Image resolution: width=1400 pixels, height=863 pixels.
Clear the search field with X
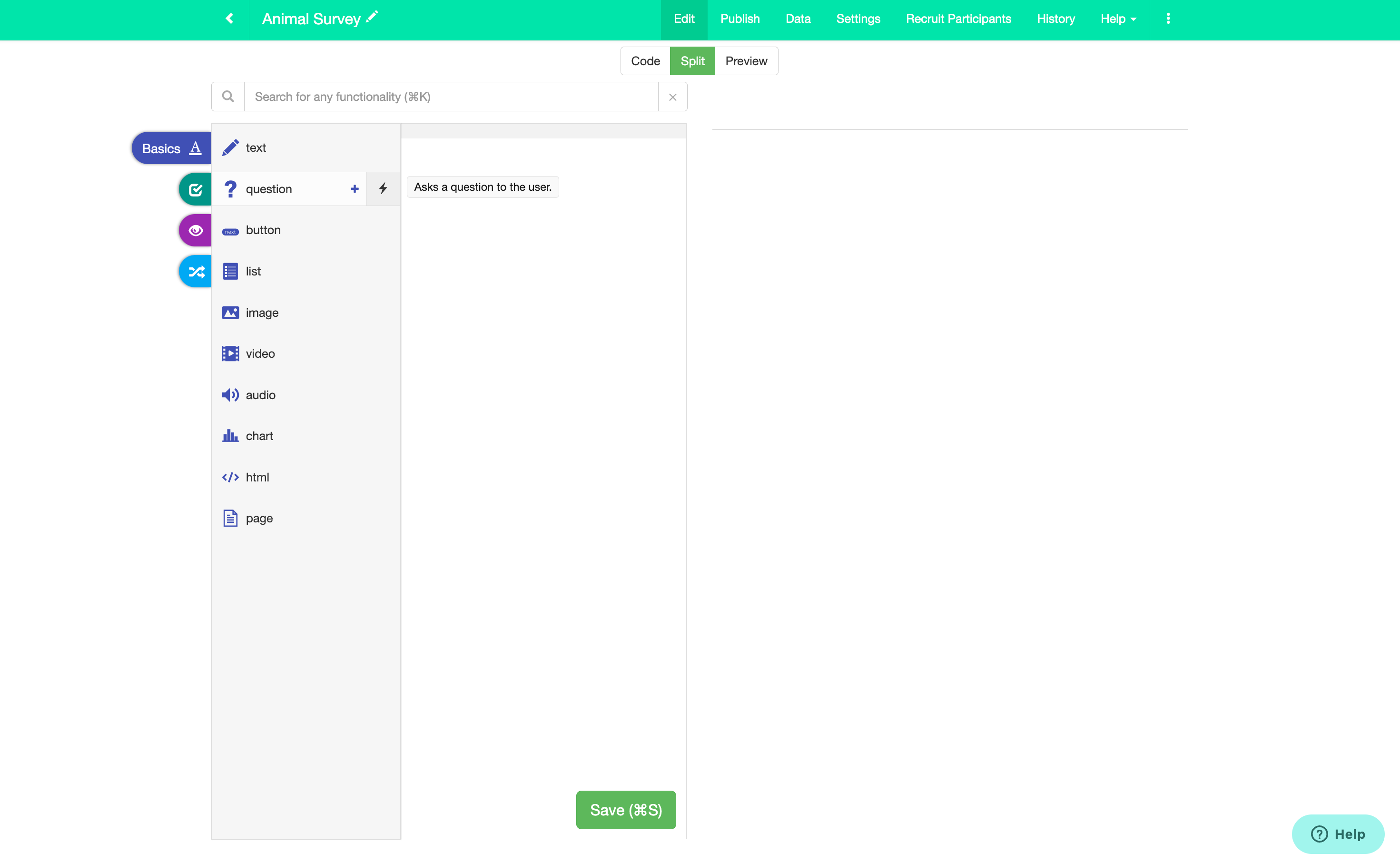pos(672,97)
